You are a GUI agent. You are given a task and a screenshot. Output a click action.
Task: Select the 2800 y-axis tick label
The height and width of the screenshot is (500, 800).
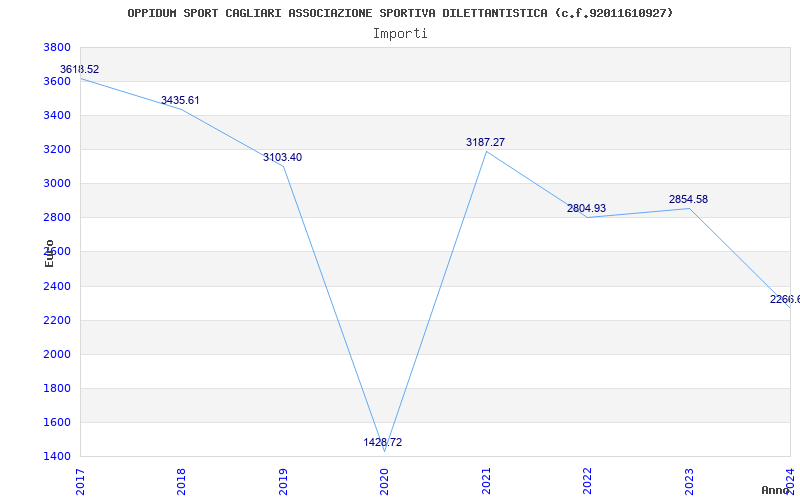(56, 218)
